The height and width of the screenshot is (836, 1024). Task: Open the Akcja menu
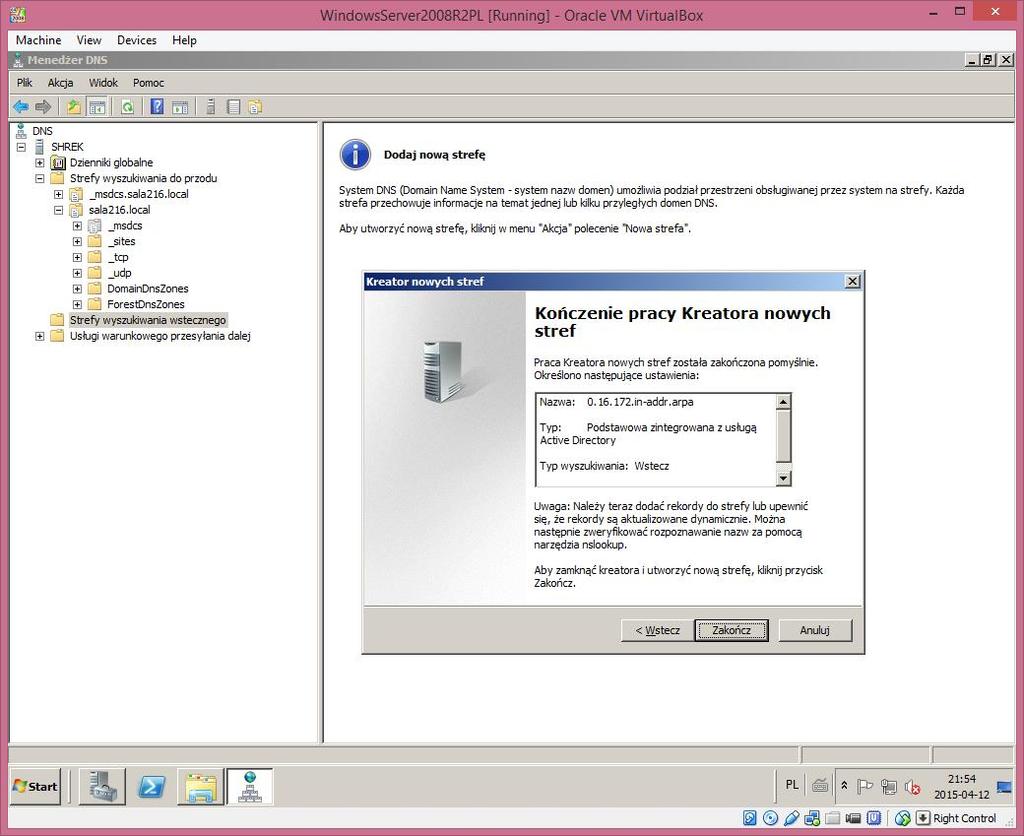click(x=60, y=82)
